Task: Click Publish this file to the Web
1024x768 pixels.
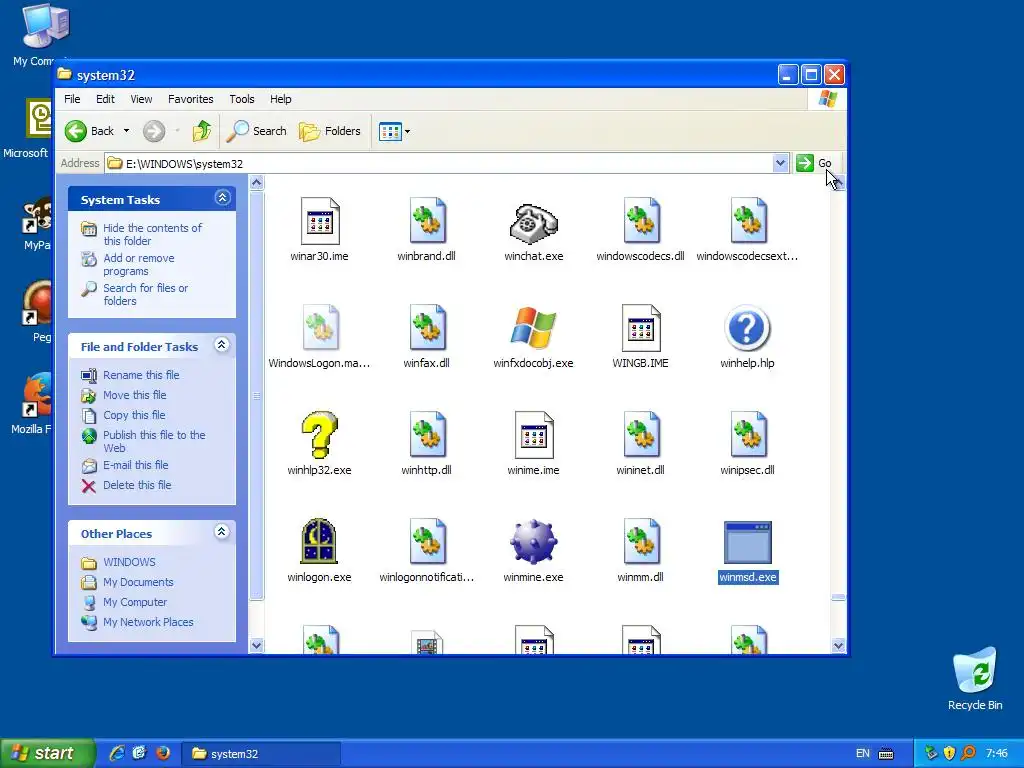Action: pyautogui.click(x=154, y=441)
